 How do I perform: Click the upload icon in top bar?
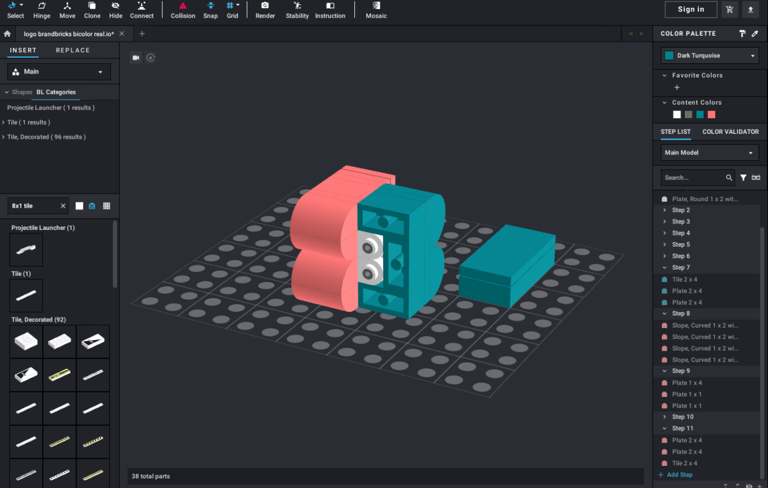click(750, 9)
